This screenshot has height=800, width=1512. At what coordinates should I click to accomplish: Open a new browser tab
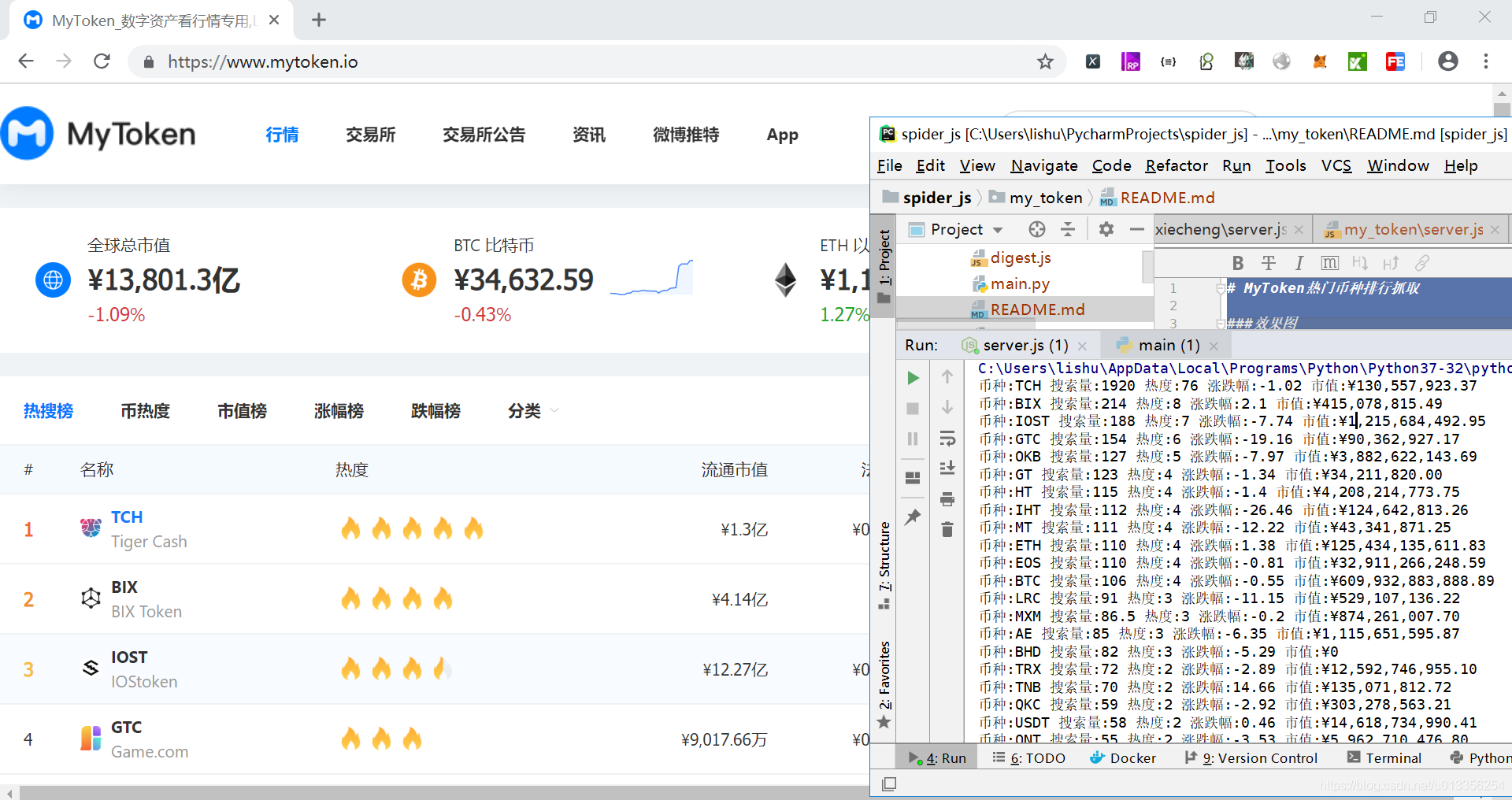coord(319,20)
